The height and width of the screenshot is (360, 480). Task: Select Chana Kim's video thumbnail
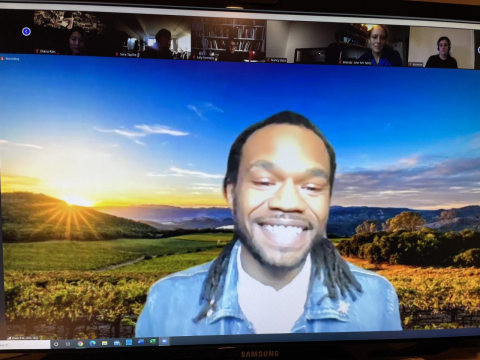[71, 33]
